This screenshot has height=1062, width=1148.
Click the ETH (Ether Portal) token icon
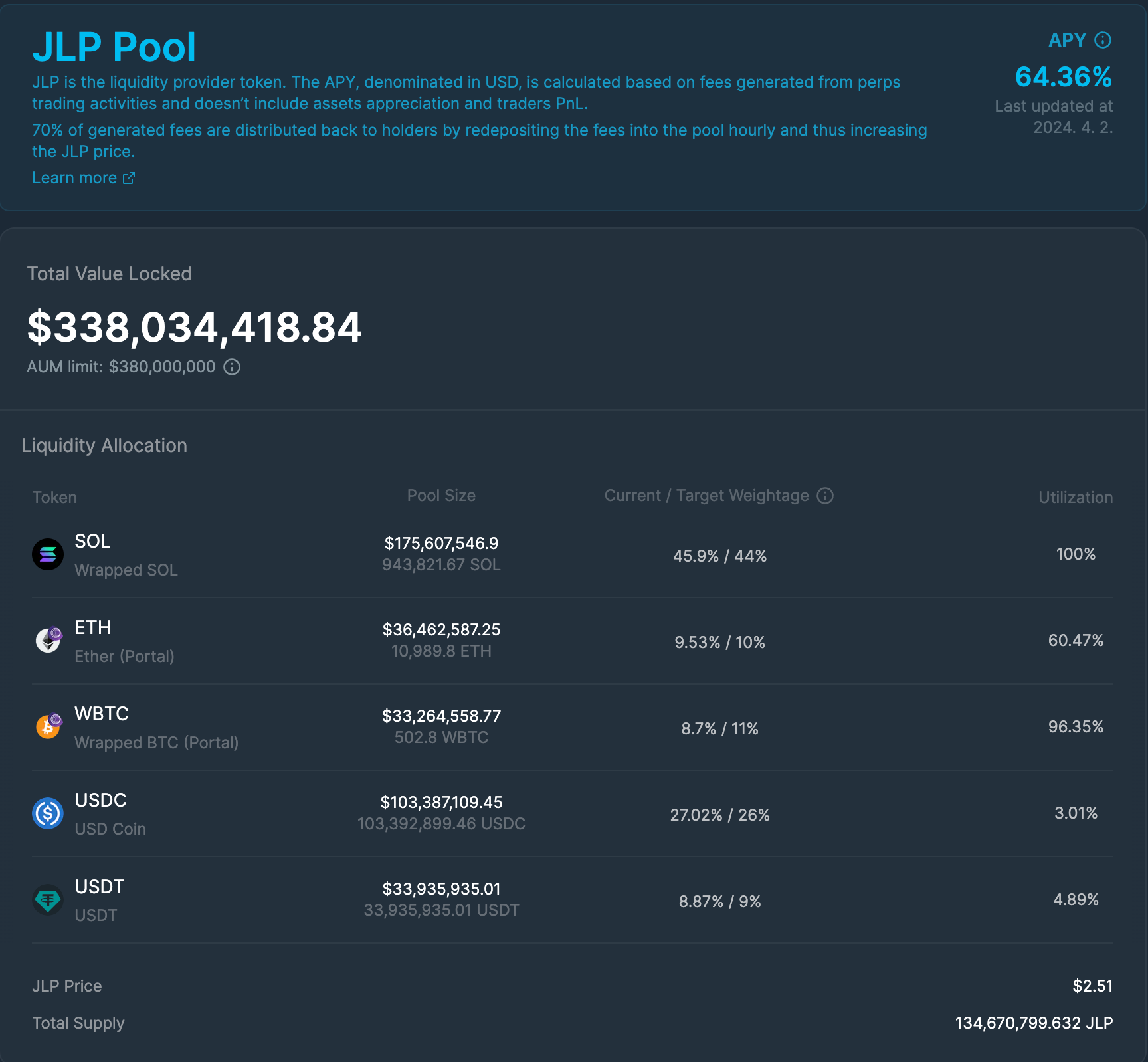(x=47, y=641)
